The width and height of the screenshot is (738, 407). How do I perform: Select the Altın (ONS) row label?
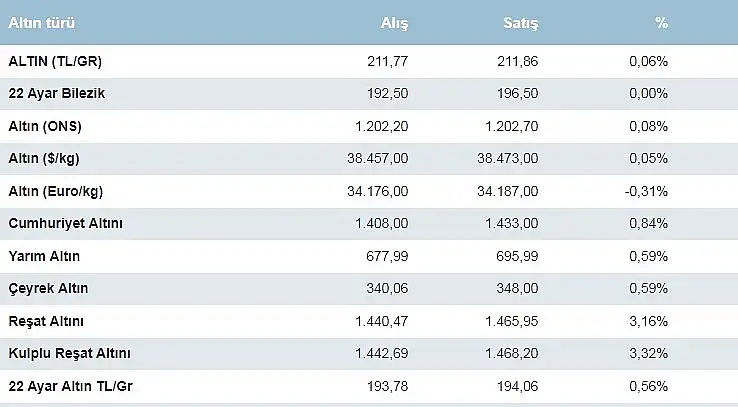(45, 126)
